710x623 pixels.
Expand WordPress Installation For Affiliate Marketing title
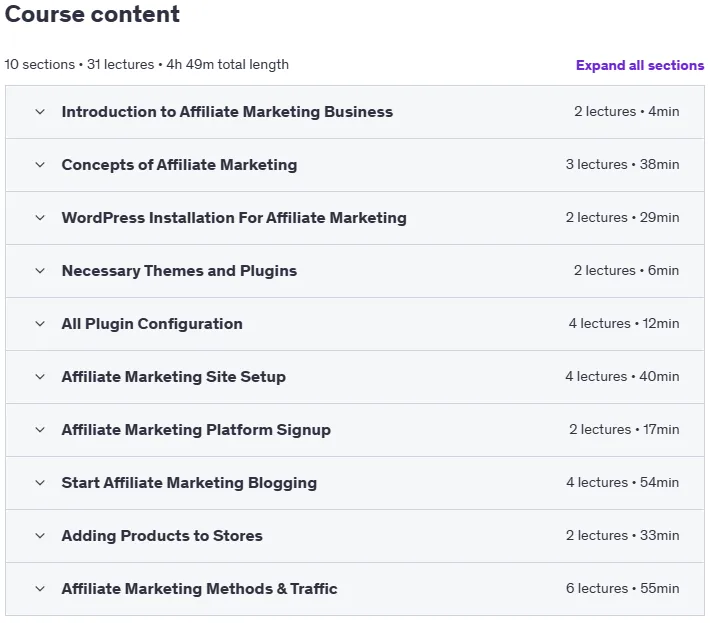(234, 218)
